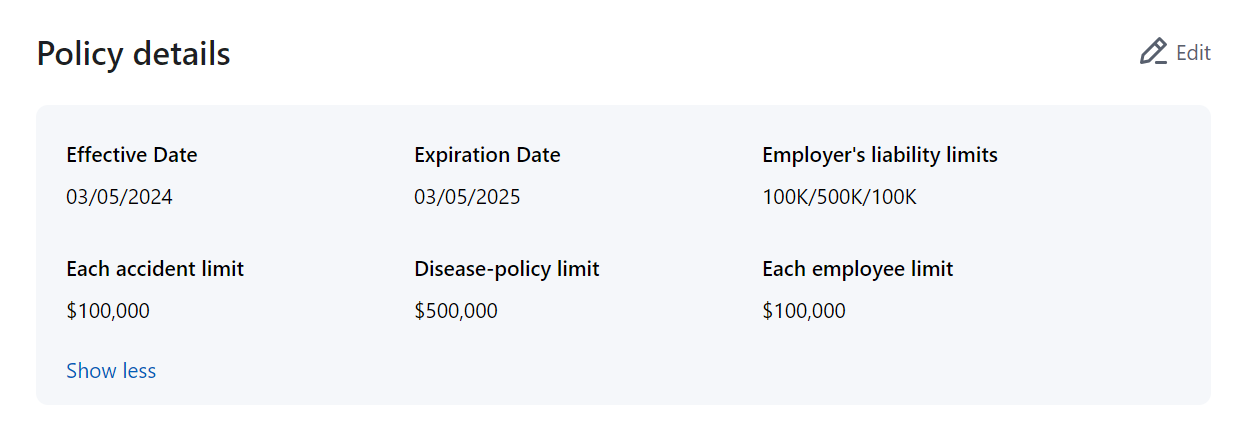Click the 03/05/2025 expiration date value
Screen dimensions: 1252x436
pyautogui.click(x=467, y=197)
